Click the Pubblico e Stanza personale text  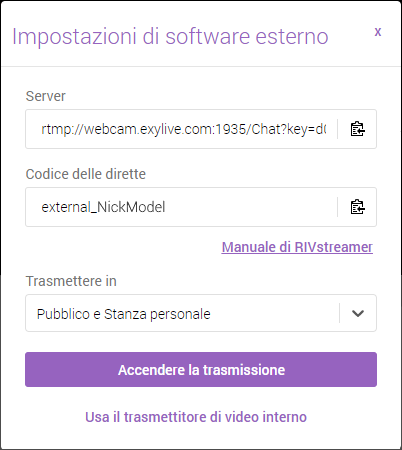point(124,314)
